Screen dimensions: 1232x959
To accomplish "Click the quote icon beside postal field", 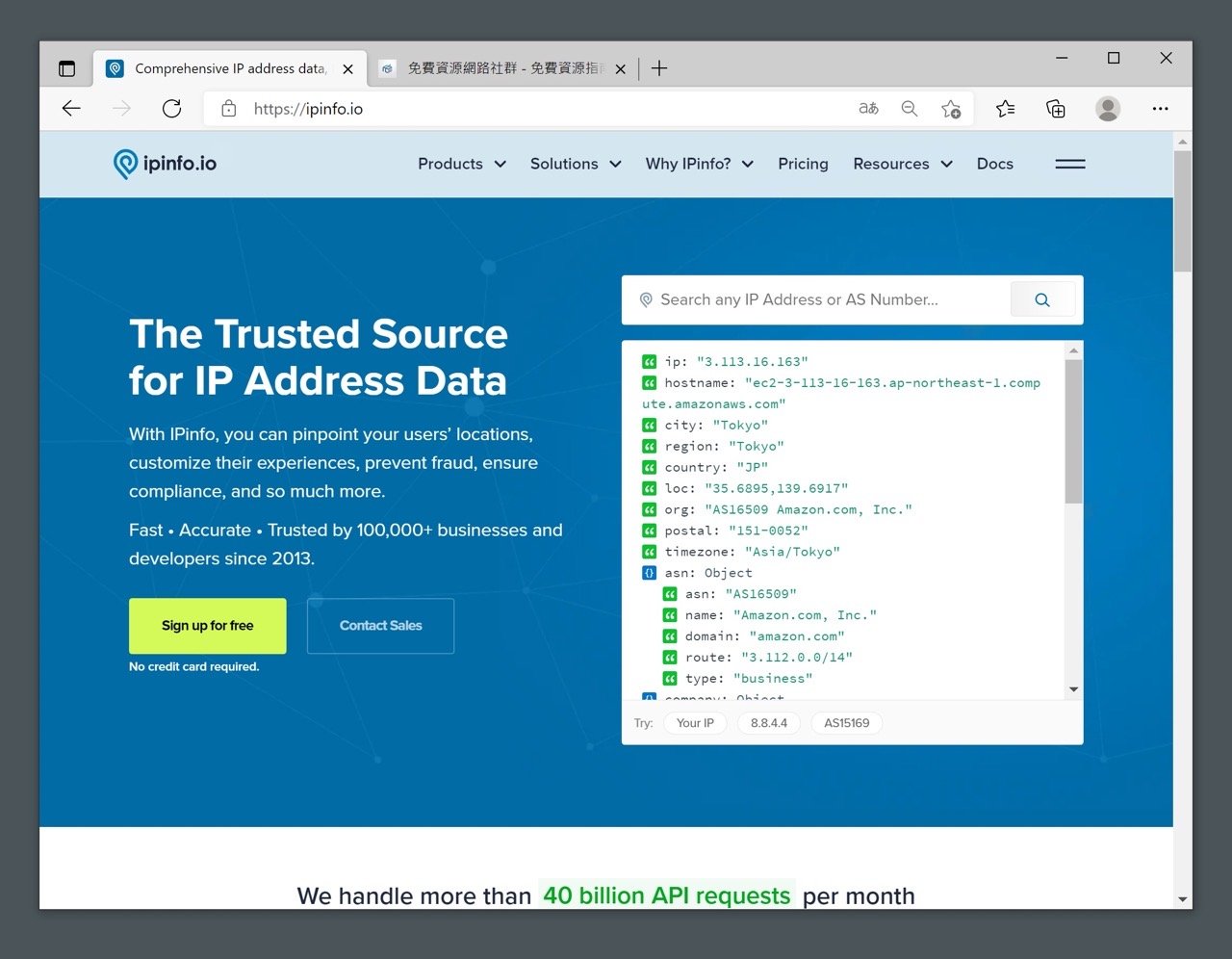I will (x=649, y=531).
